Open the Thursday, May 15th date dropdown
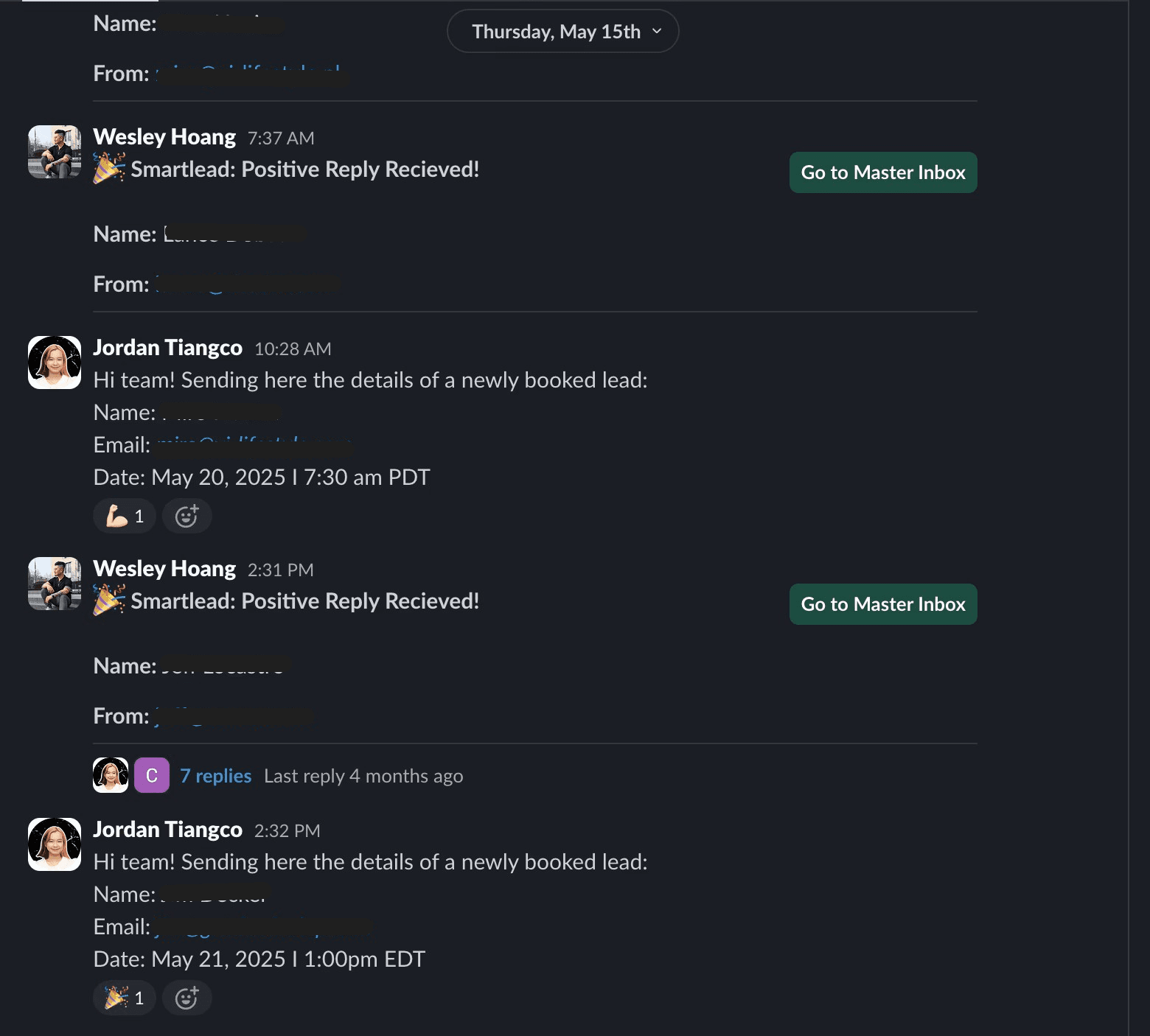This screenshot has height=1036, width=1150. (562, 32)
